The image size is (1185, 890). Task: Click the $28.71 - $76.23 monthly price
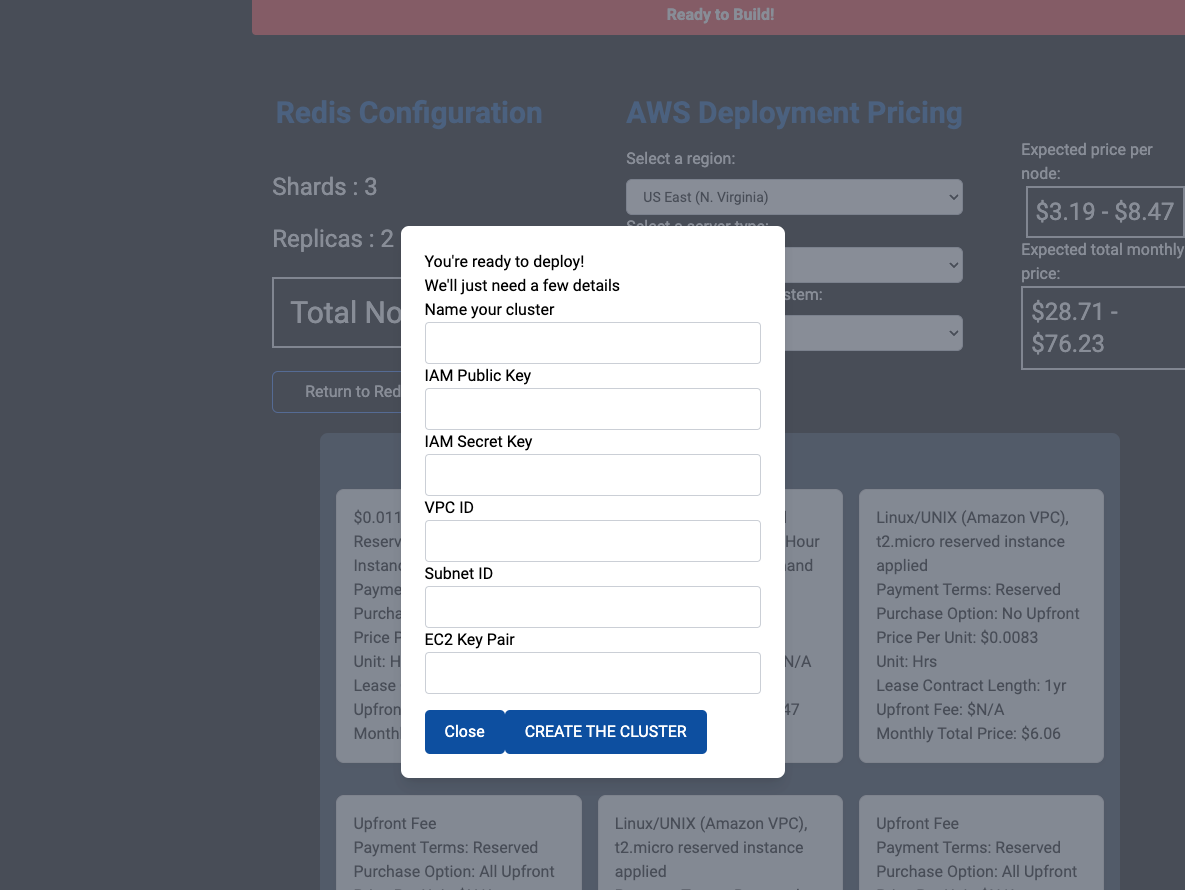pyautogui.click(x=1103, y=328)
